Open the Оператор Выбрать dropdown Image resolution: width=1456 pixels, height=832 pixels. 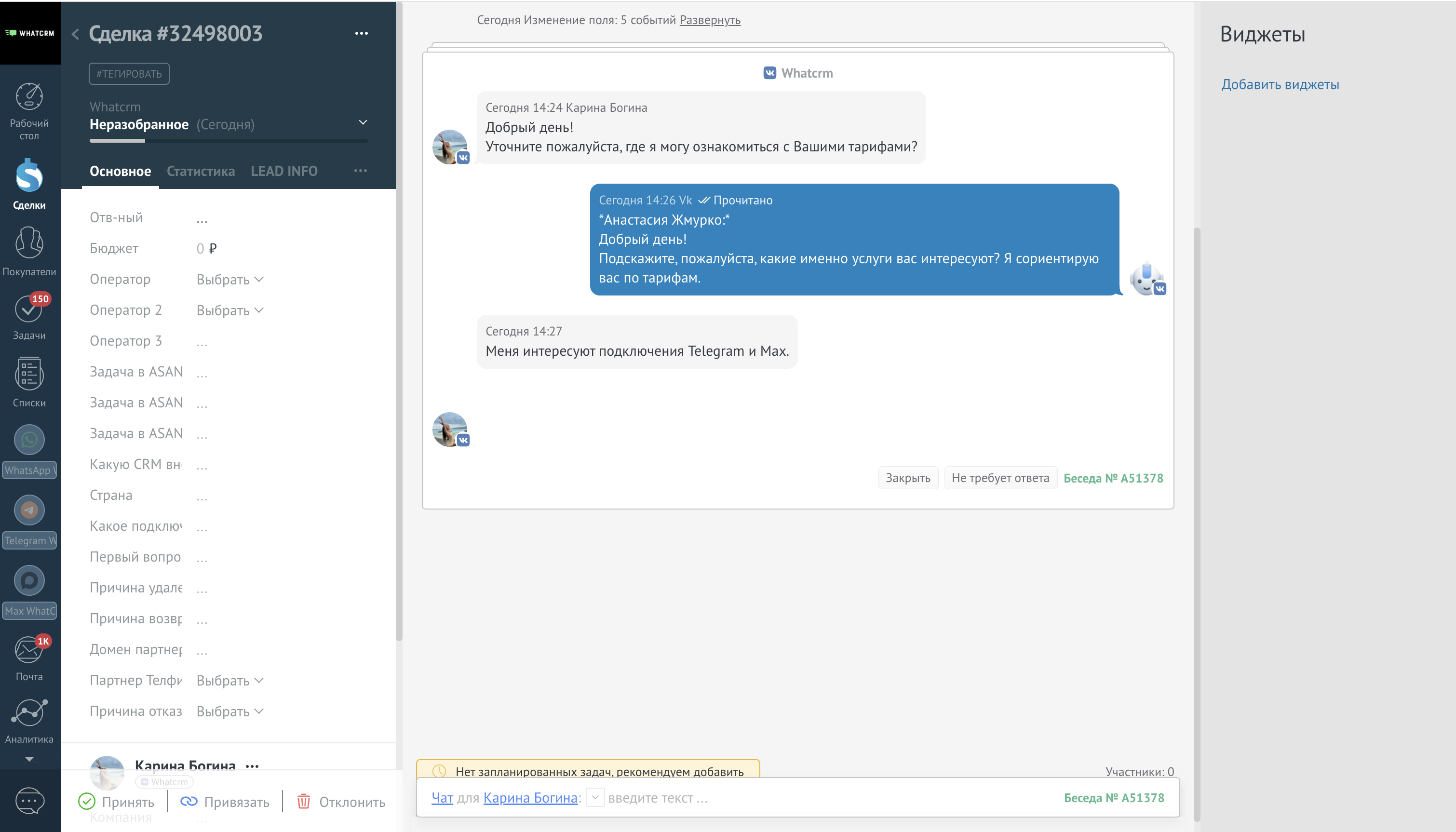click(229, 280)
